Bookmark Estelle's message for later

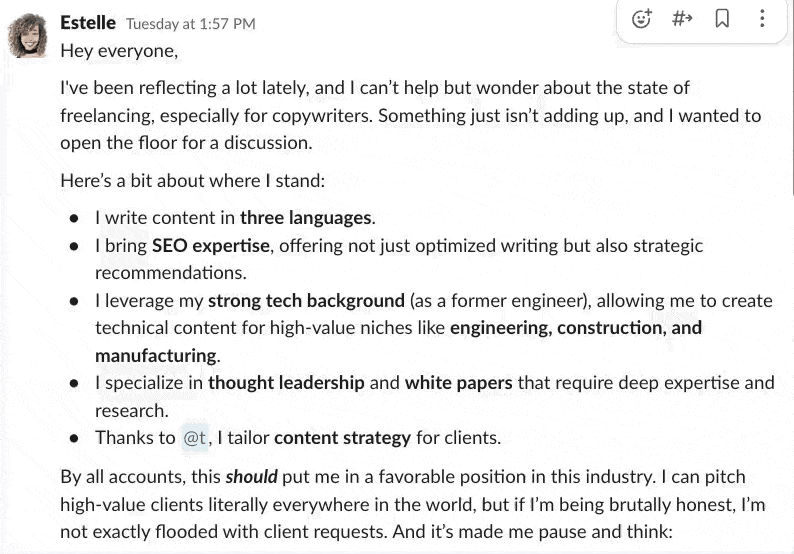(722, 19)
